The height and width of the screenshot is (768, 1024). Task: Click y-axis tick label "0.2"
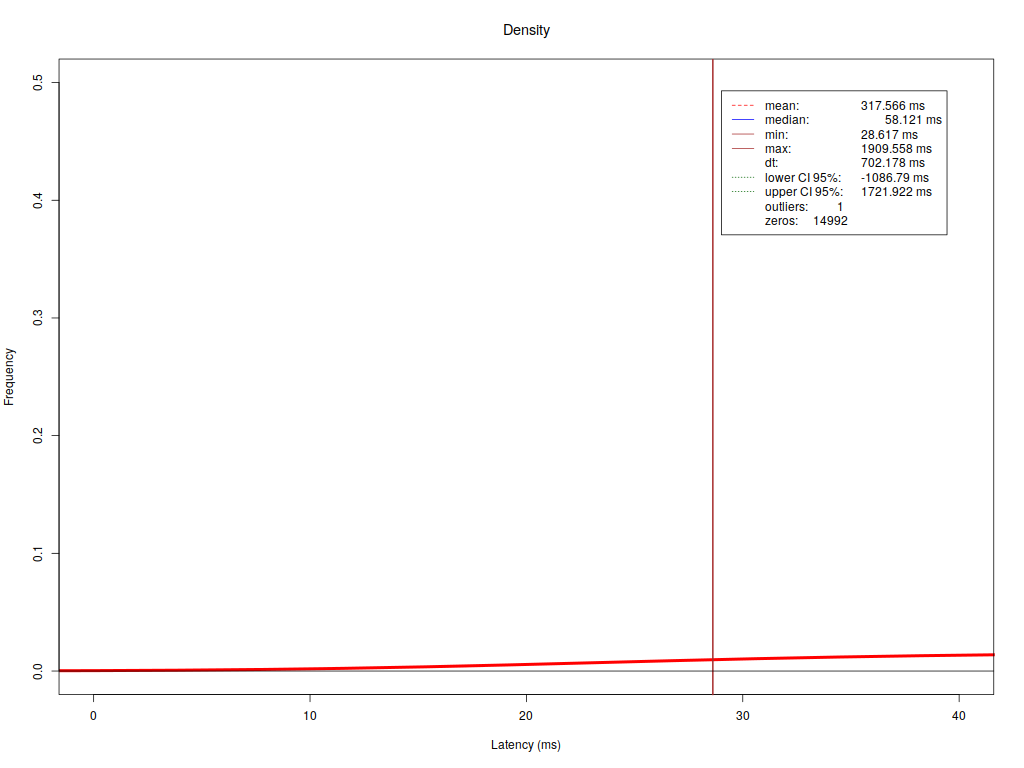(38, 436)
